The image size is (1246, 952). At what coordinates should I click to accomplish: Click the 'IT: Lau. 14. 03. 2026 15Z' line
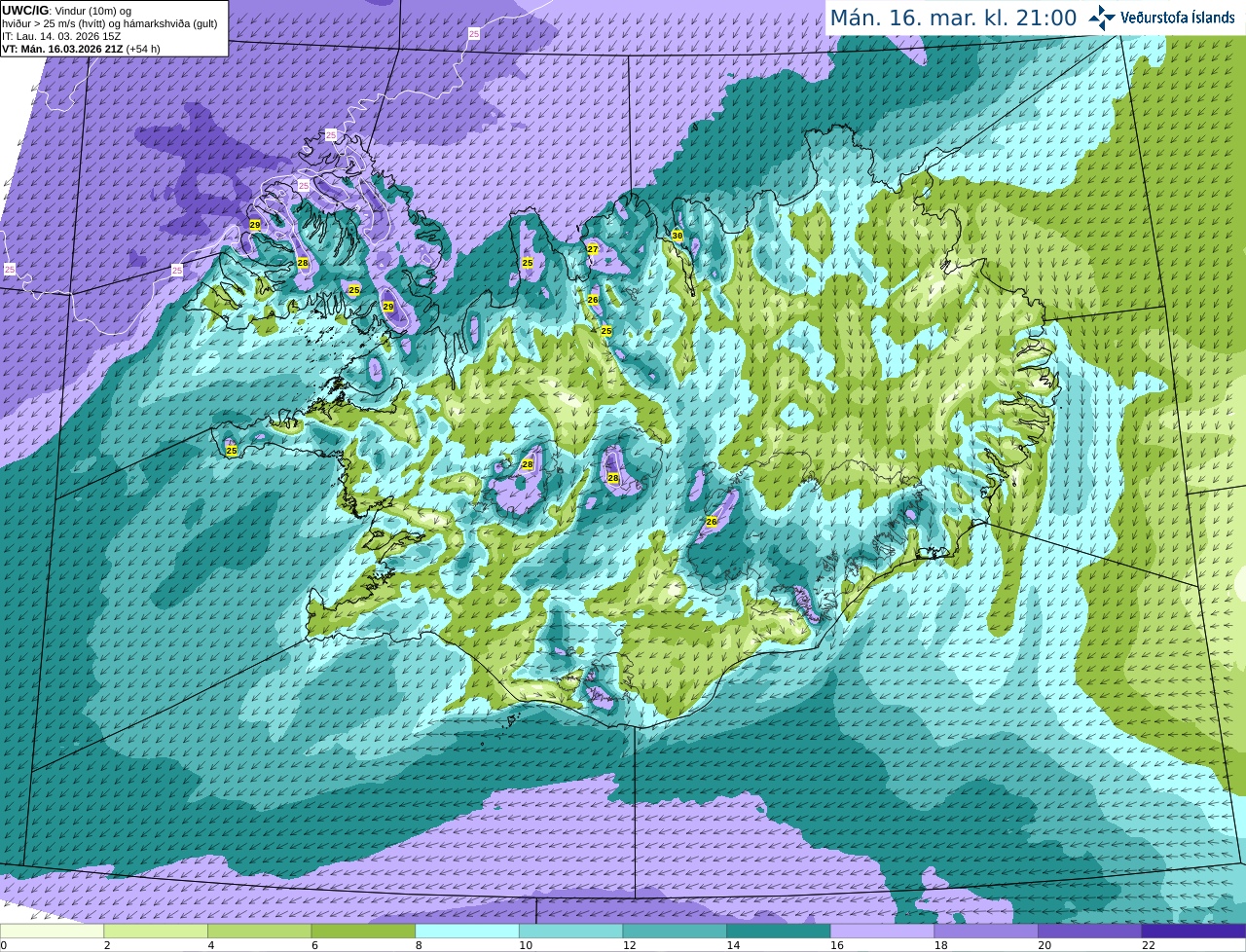(61, 36)
